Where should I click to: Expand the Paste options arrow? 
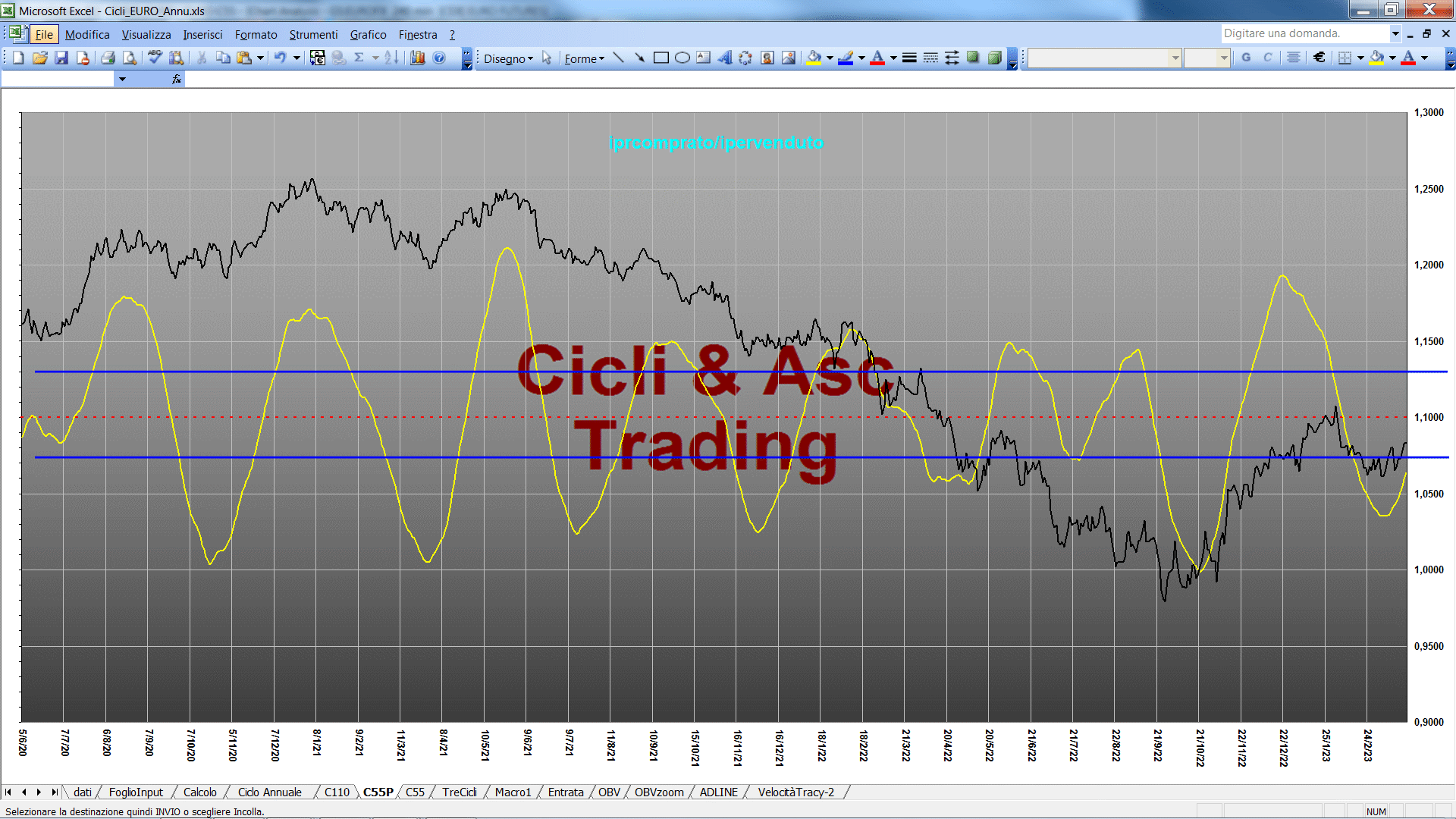(x=260, y=58)
